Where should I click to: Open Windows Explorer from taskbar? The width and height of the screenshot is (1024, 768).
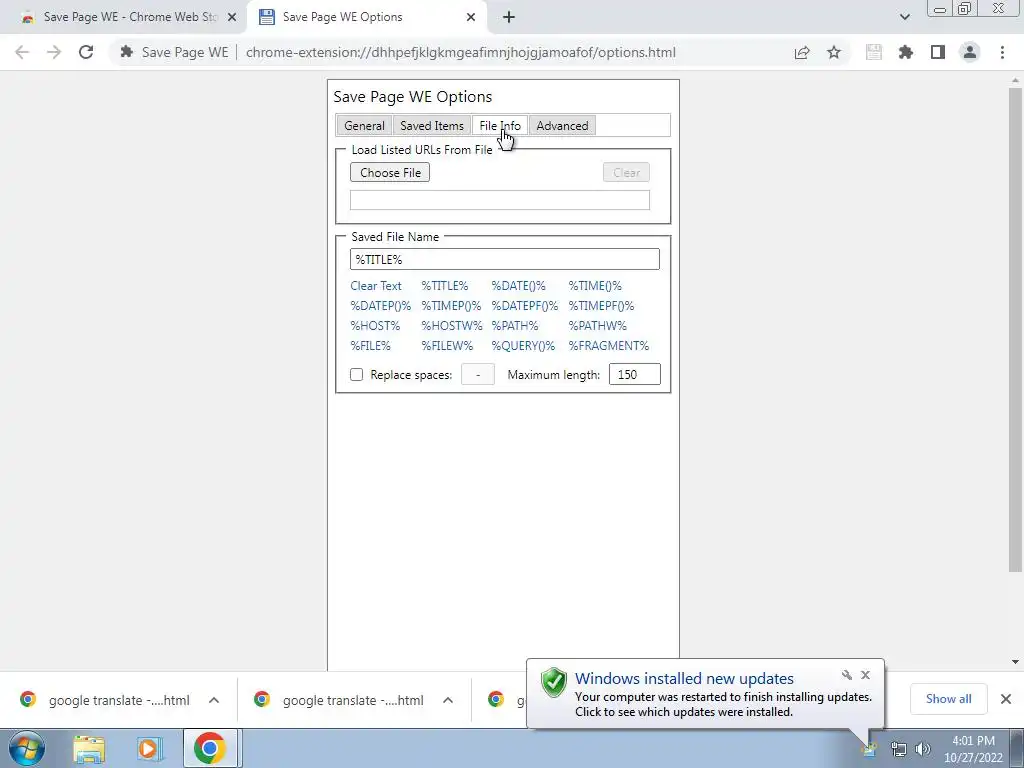(x=89, y=748)
